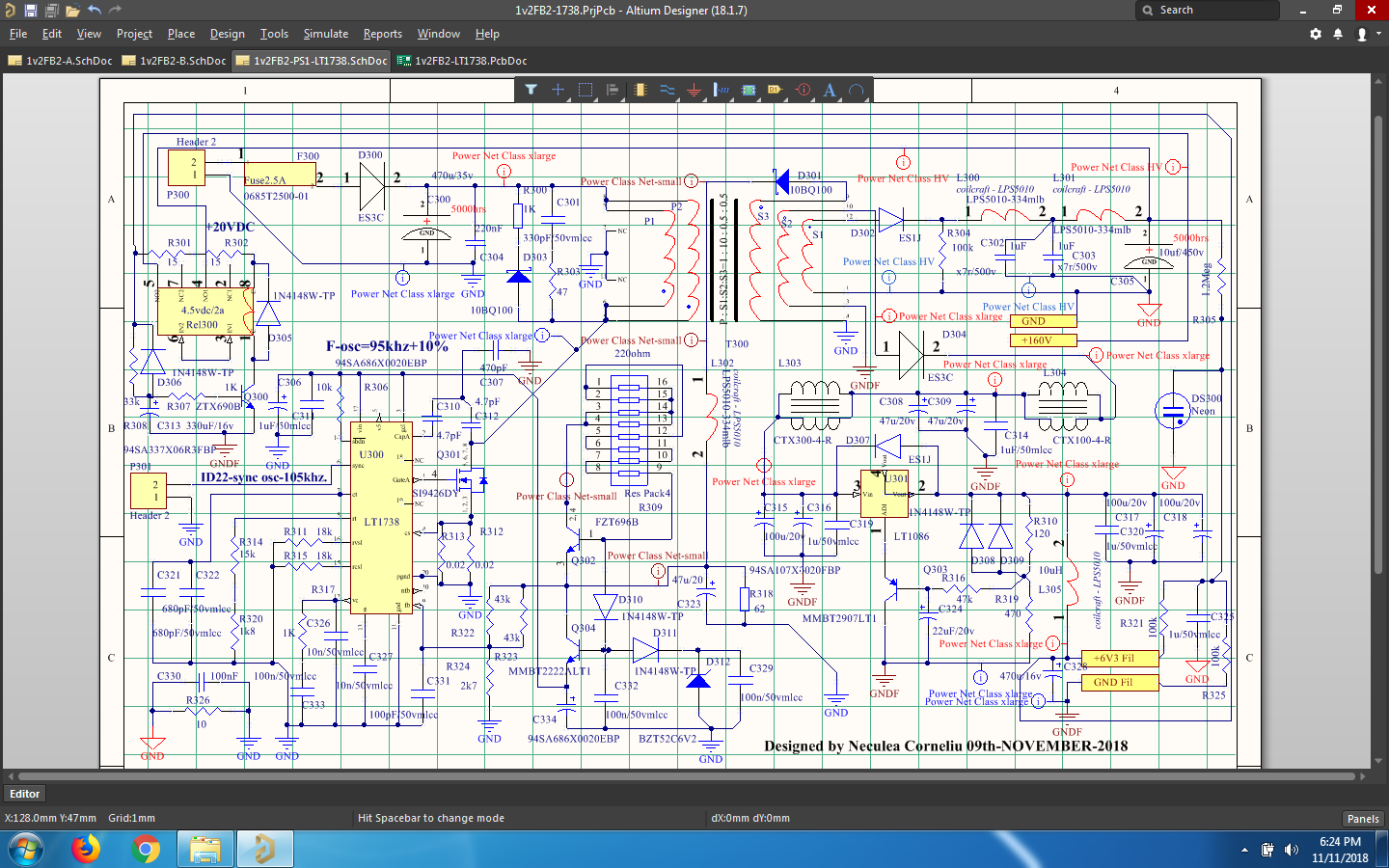Click the Altium Designer taskbar button
The image size is (1389, 868).
264,850
